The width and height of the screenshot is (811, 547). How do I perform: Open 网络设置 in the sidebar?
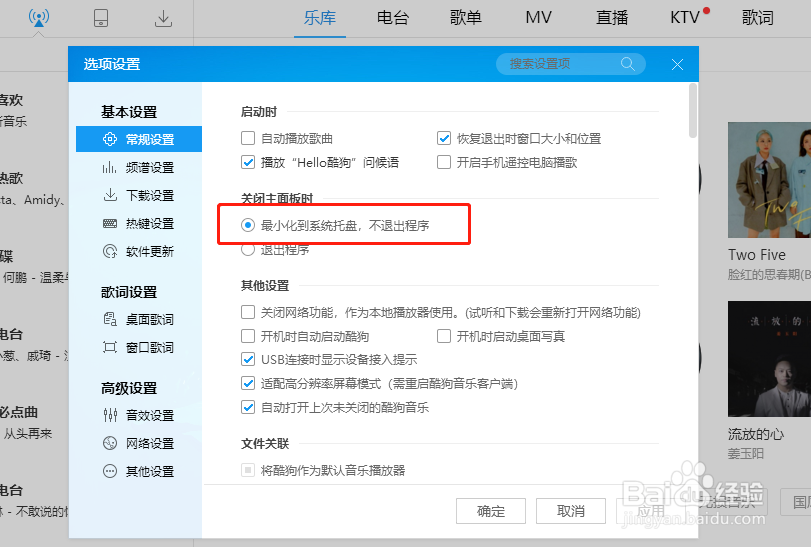pos(139,443)
